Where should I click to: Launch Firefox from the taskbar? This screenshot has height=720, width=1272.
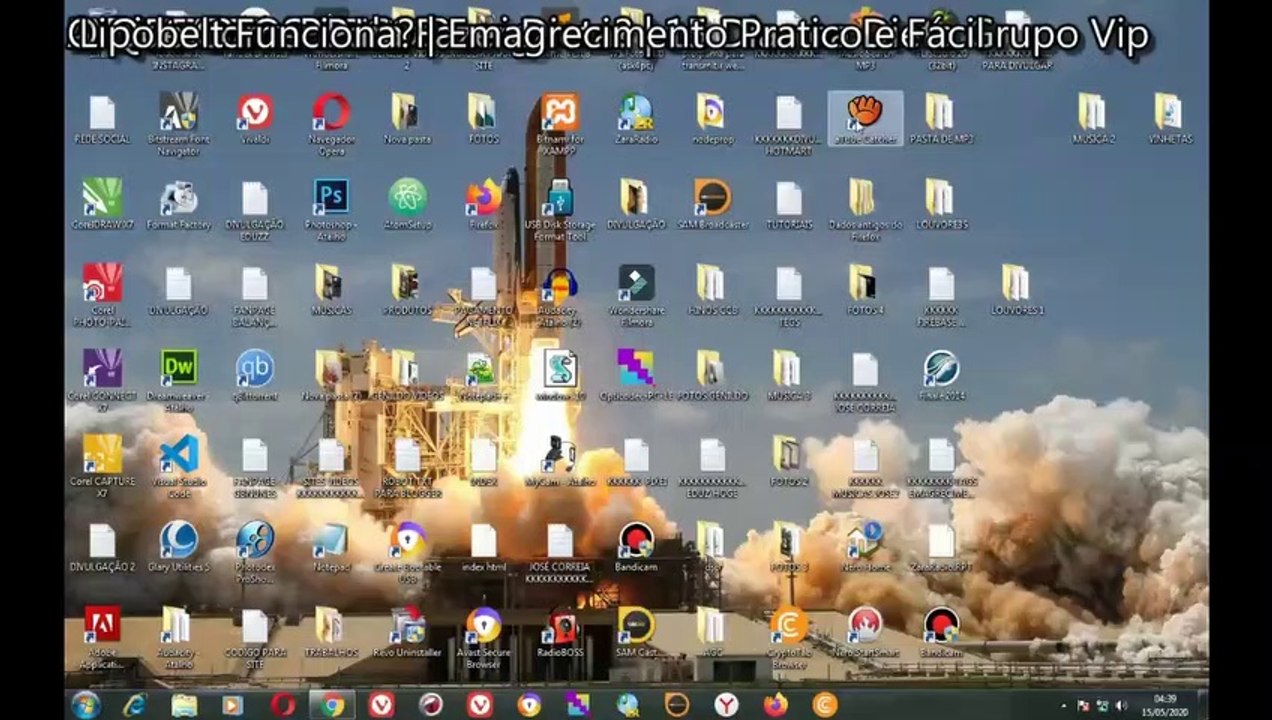pos(775,704)
